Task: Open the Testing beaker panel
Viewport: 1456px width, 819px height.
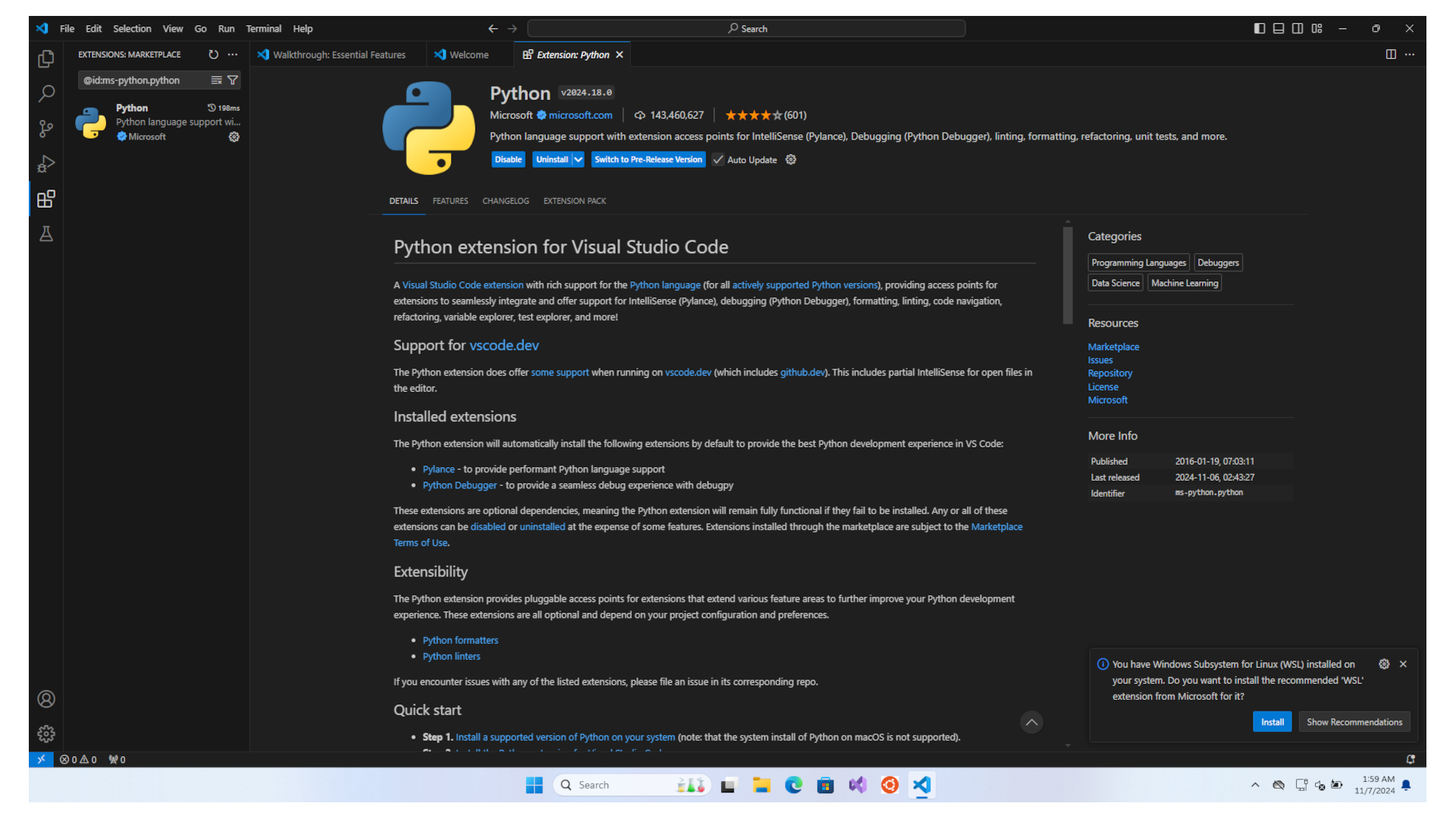Action: click(x=45, y=234)
